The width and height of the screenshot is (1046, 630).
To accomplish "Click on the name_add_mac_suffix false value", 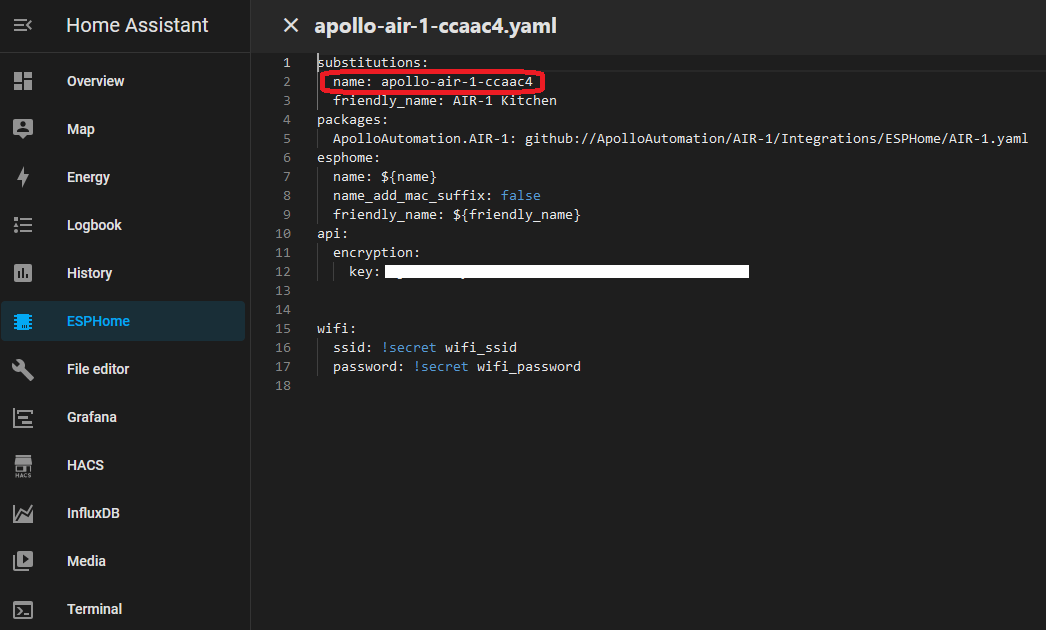I will (520, 196).
